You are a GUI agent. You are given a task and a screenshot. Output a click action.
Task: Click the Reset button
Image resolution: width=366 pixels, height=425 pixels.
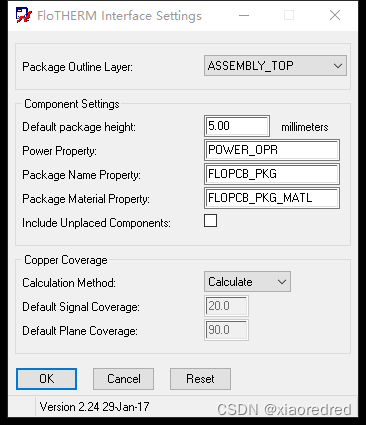pyautogui.click(x=200, y=379)
